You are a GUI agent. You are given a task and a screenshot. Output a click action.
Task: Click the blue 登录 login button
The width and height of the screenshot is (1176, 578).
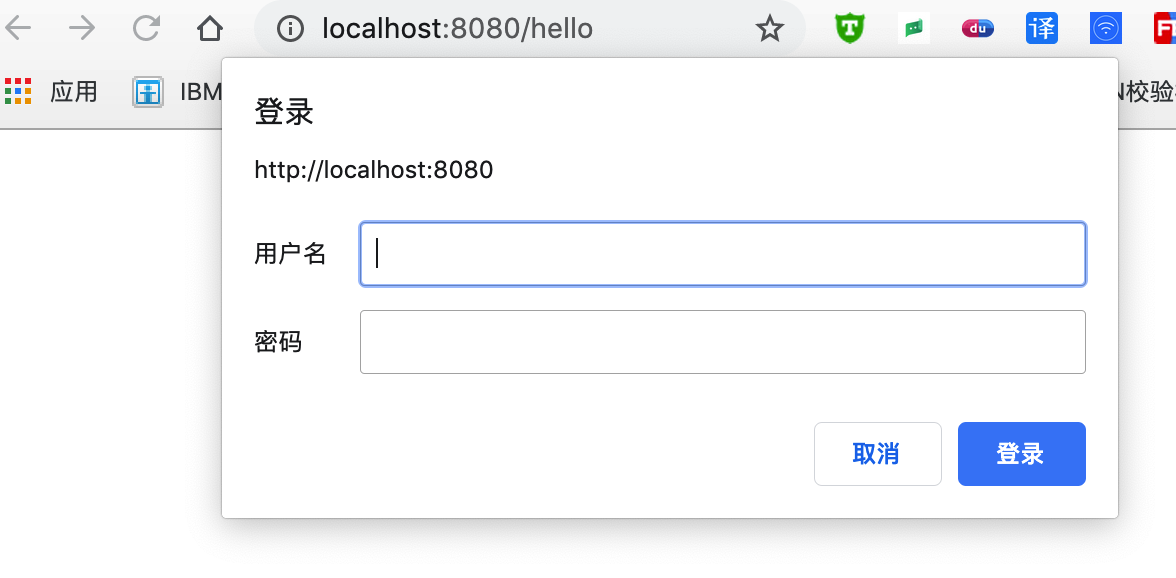tap(1021, 453)
